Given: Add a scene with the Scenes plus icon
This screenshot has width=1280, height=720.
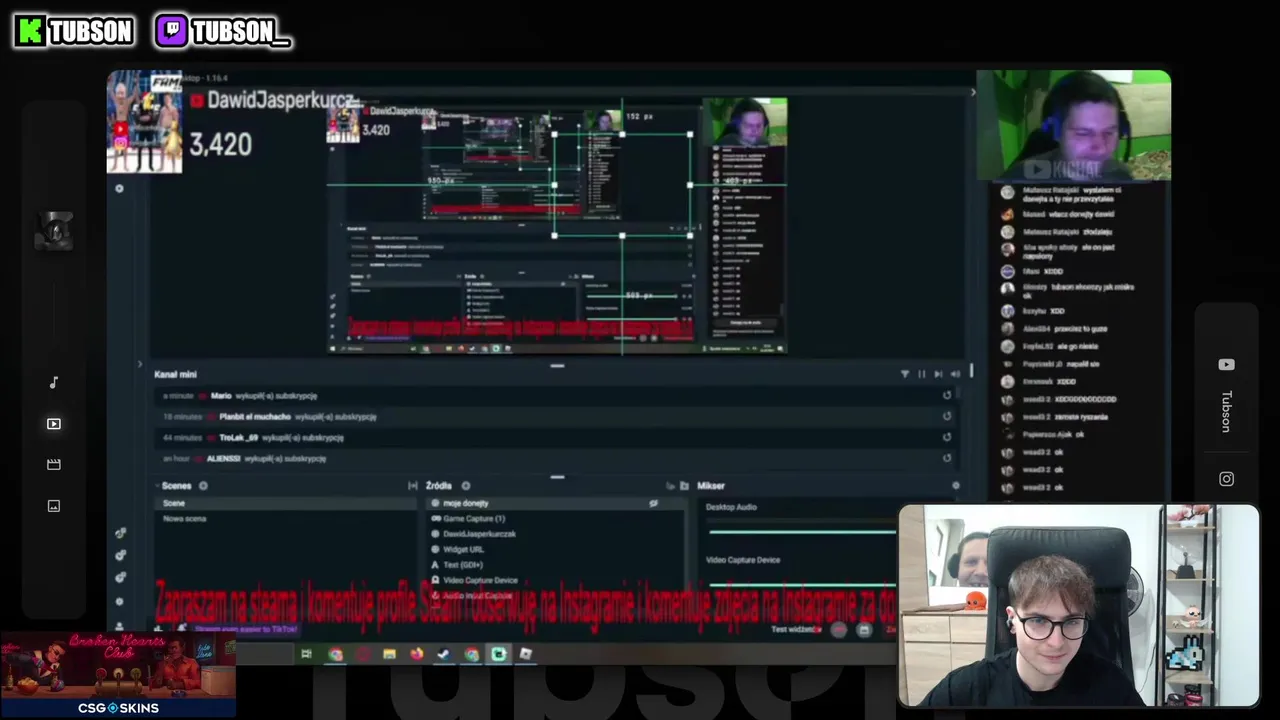Looking at the screenshot, I should (203, 486).
